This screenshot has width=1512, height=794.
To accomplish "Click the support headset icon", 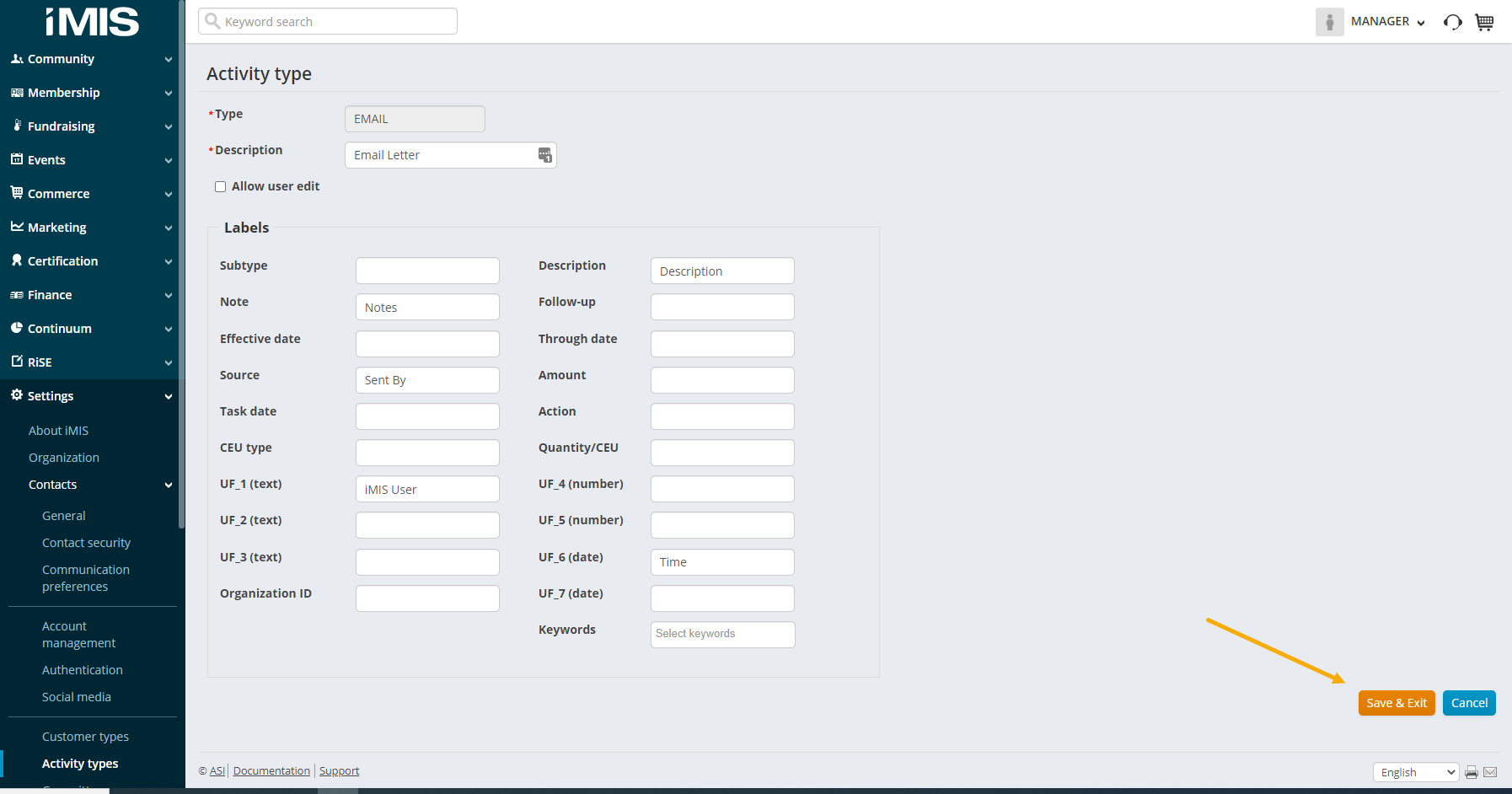I will 1452,22.
